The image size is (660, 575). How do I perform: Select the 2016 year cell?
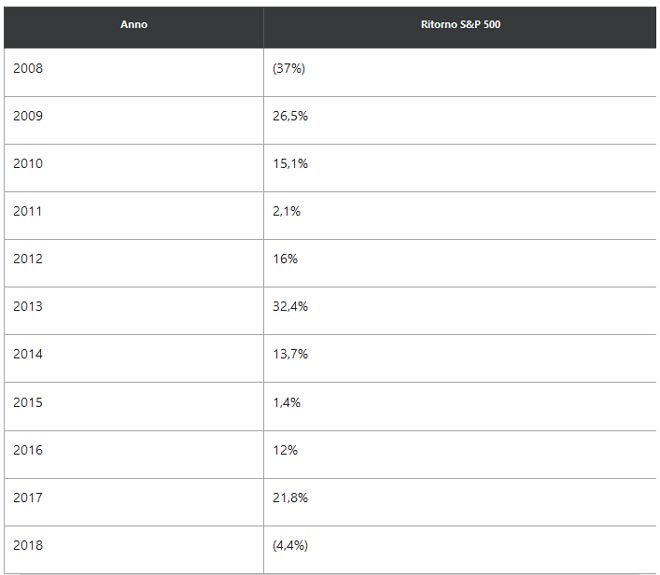(x=28, y=450)
